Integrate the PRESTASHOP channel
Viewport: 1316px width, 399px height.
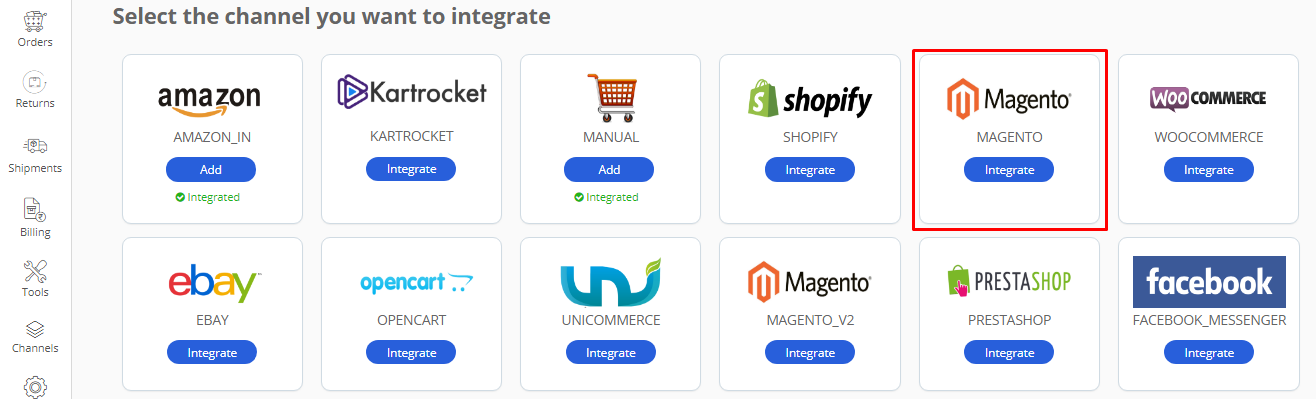pos(1009,353)
